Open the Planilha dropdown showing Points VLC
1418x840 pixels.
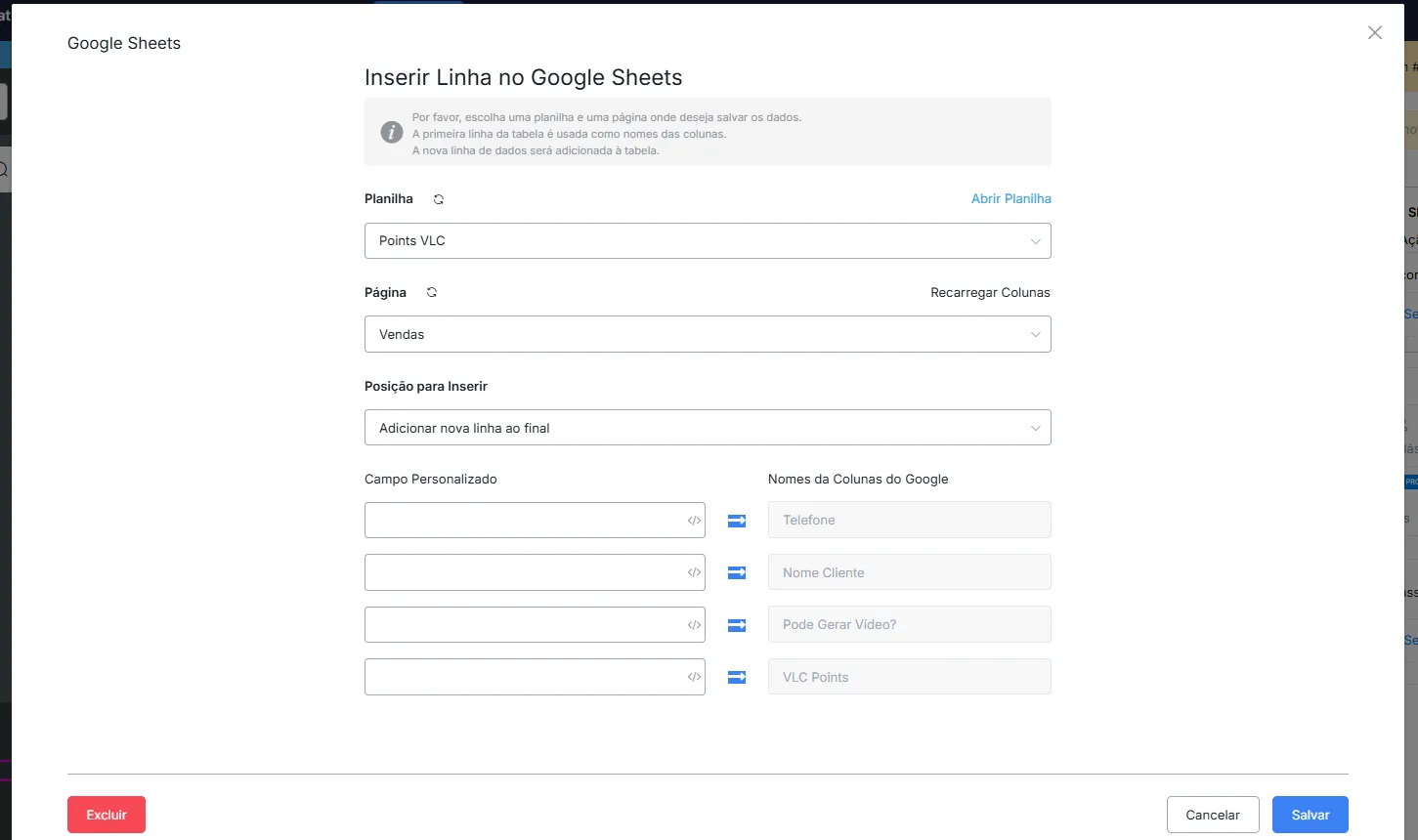(x=708, y=241)
